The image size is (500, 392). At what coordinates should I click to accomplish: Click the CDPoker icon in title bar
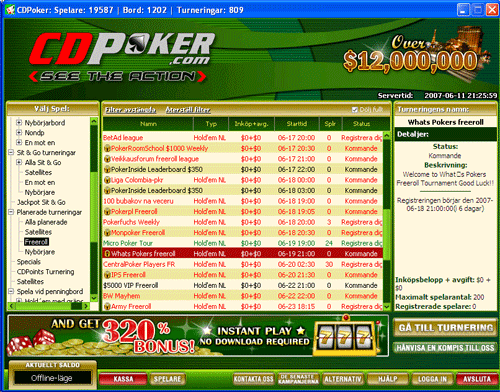pyautogui.click(x=10, y=10)
